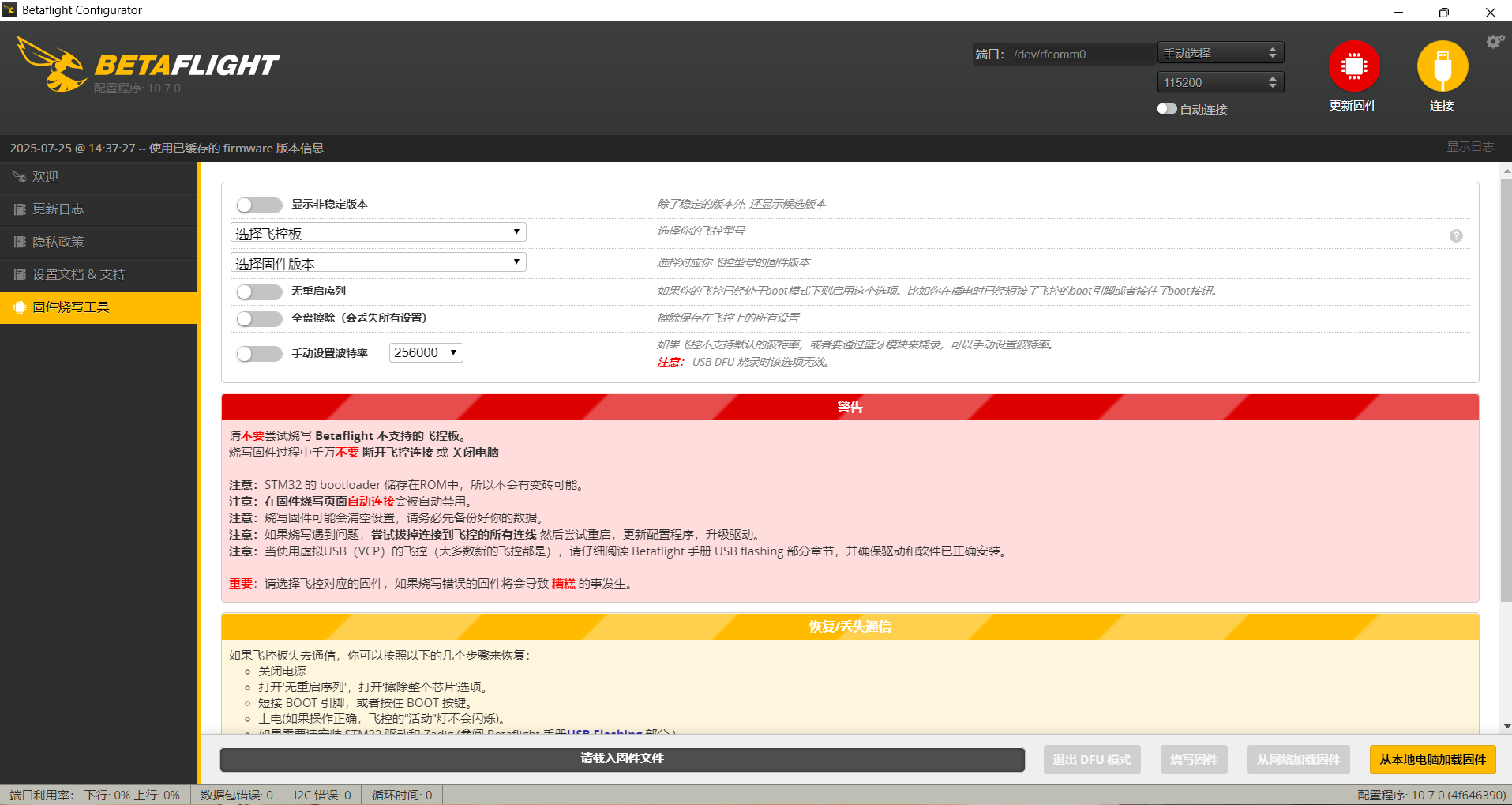The image size is (1512, 805).
Task: Open the 更新日志 tab
Action: pos(99,209)
